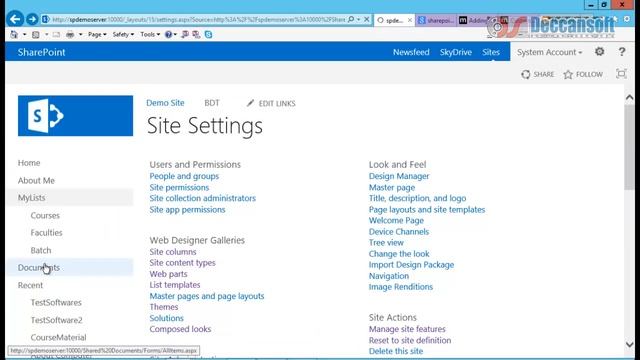Open the Tools menu dropdown

click(x=150, y=35)
